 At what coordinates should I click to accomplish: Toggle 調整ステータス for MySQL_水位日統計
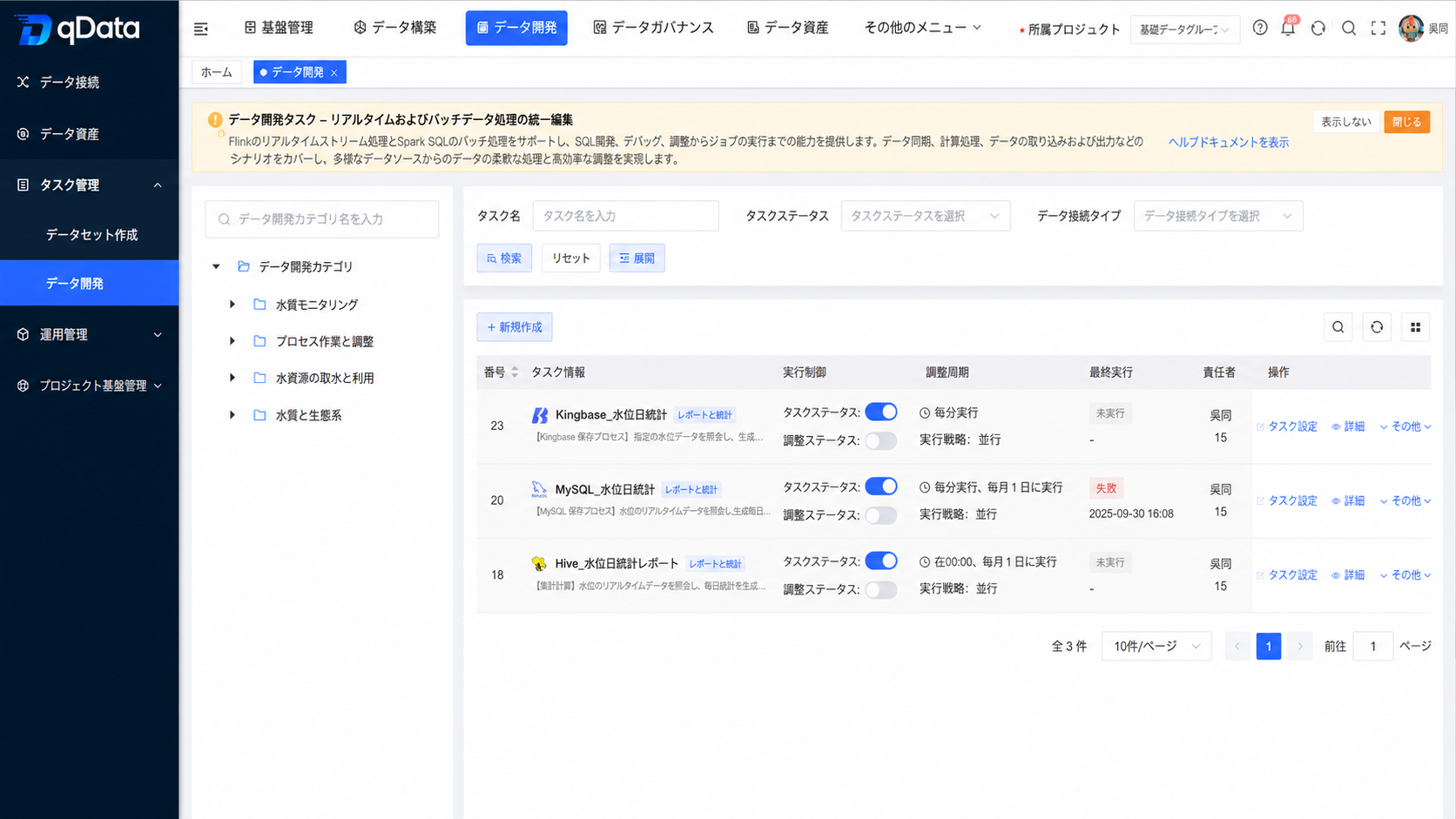coord(881,515)
